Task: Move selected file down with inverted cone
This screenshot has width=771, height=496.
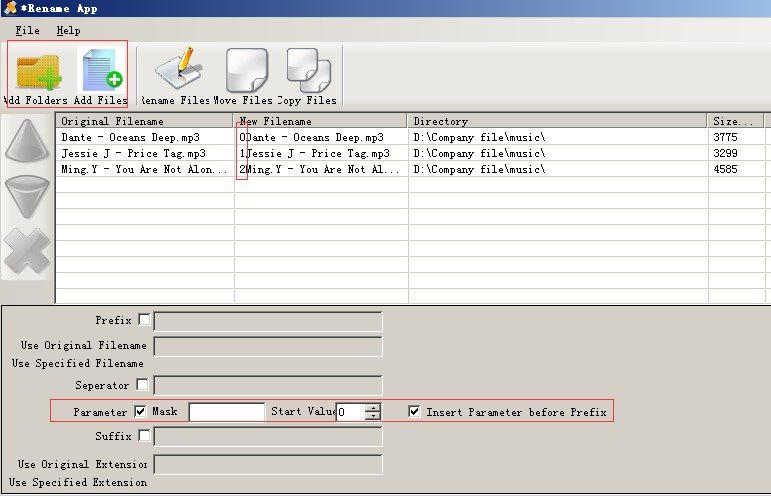Action: 27,197
